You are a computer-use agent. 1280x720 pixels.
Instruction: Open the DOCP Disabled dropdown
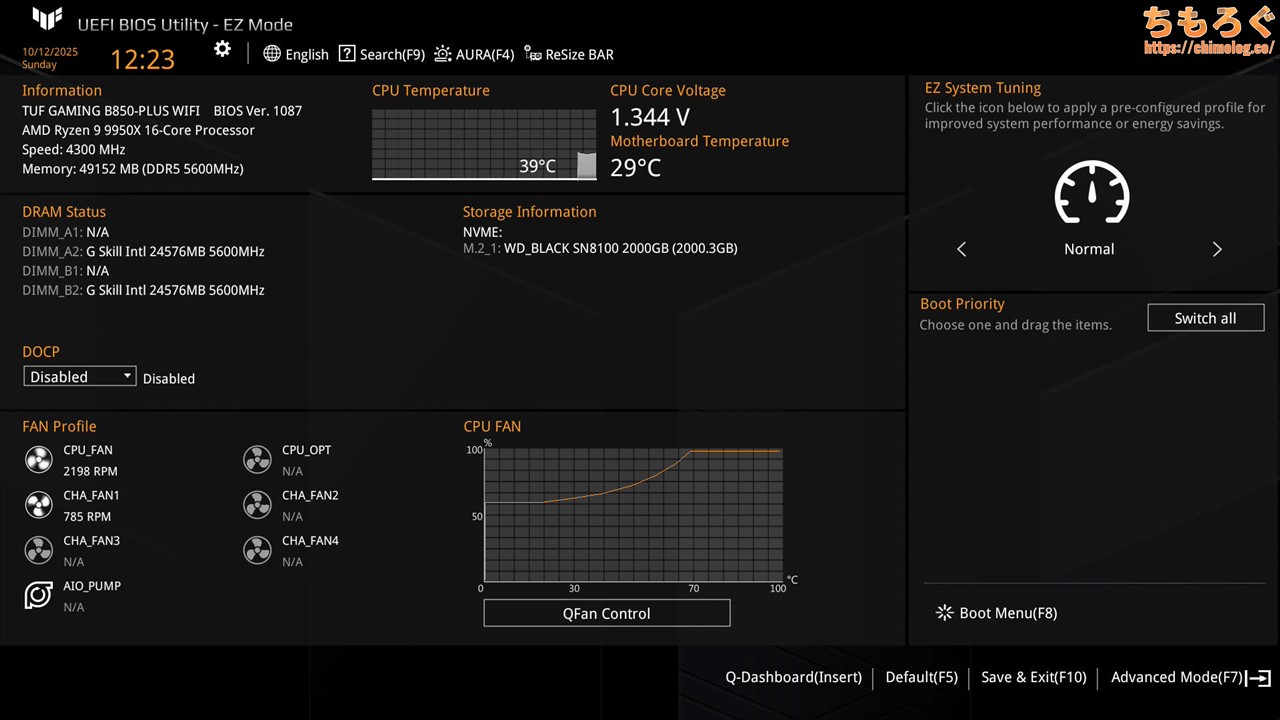(79, 377)
